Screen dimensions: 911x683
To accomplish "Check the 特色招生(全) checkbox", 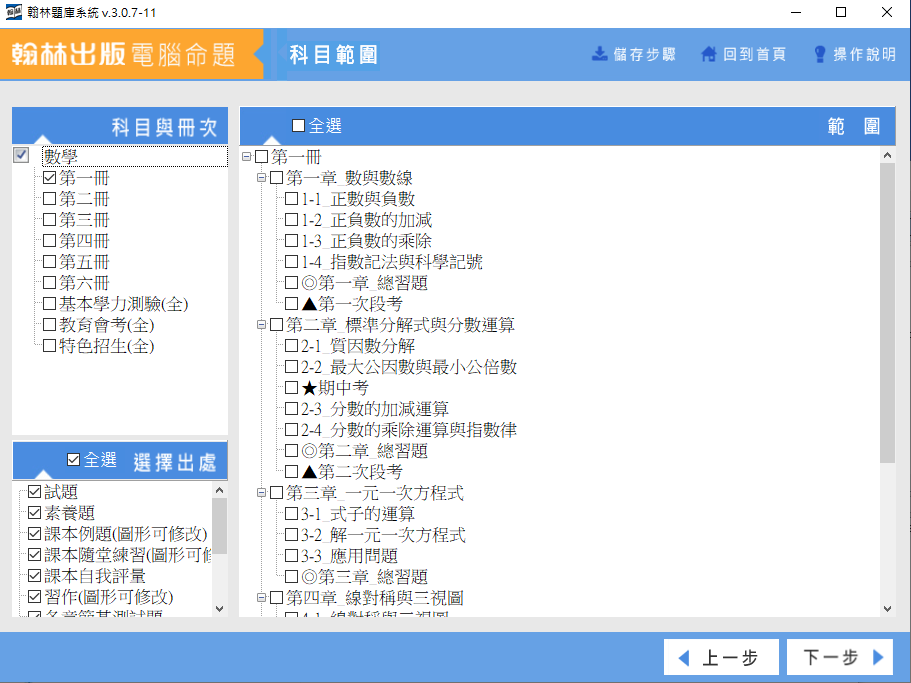I will point(49,346).
